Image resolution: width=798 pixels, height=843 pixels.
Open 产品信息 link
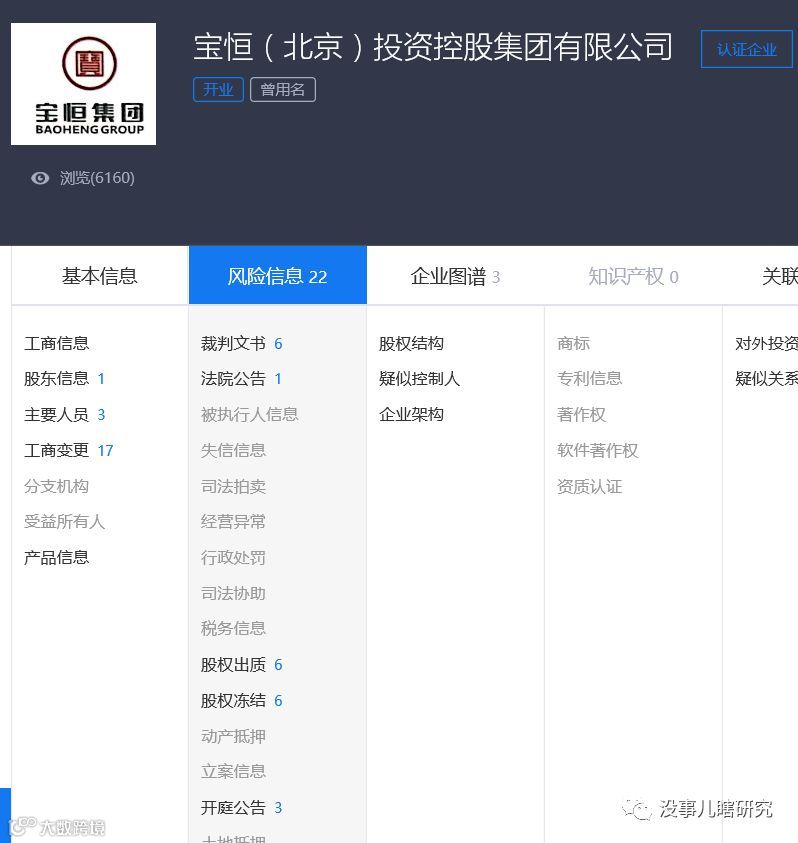click(56, 558)
